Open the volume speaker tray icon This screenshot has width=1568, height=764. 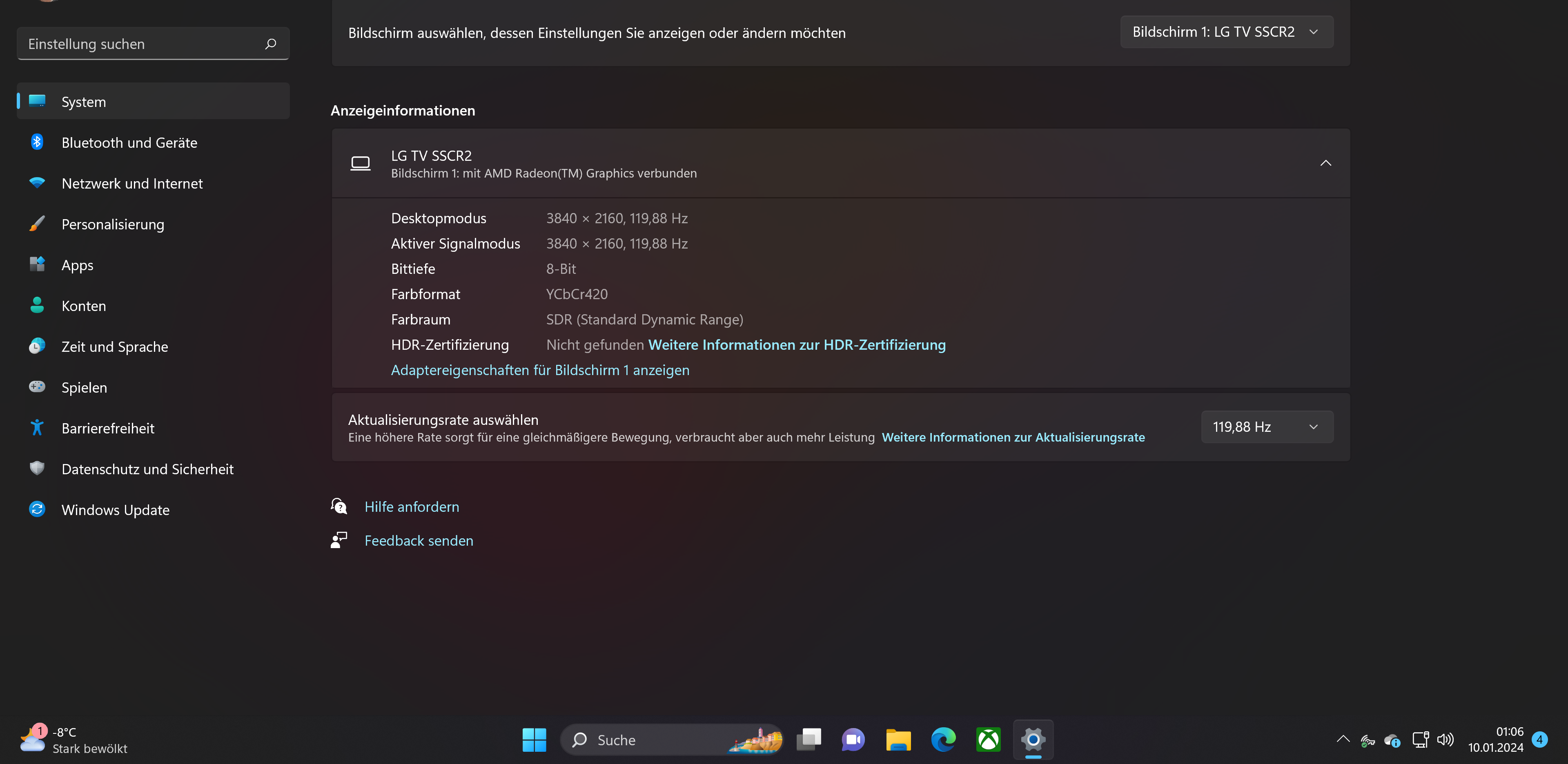click(x=1444, y=740)
